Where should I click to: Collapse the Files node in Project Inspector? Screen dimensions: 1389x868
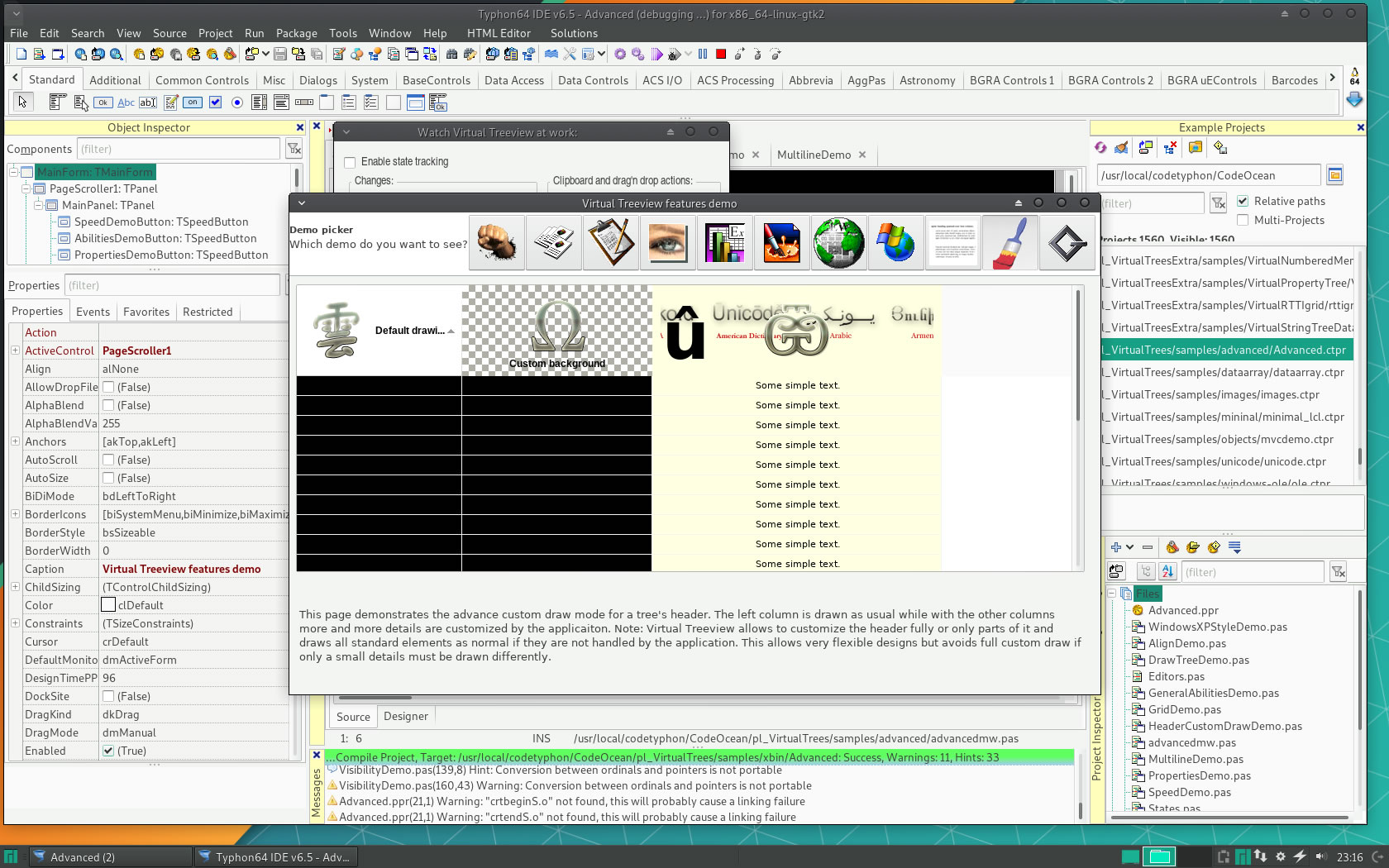coord(1113,594)
